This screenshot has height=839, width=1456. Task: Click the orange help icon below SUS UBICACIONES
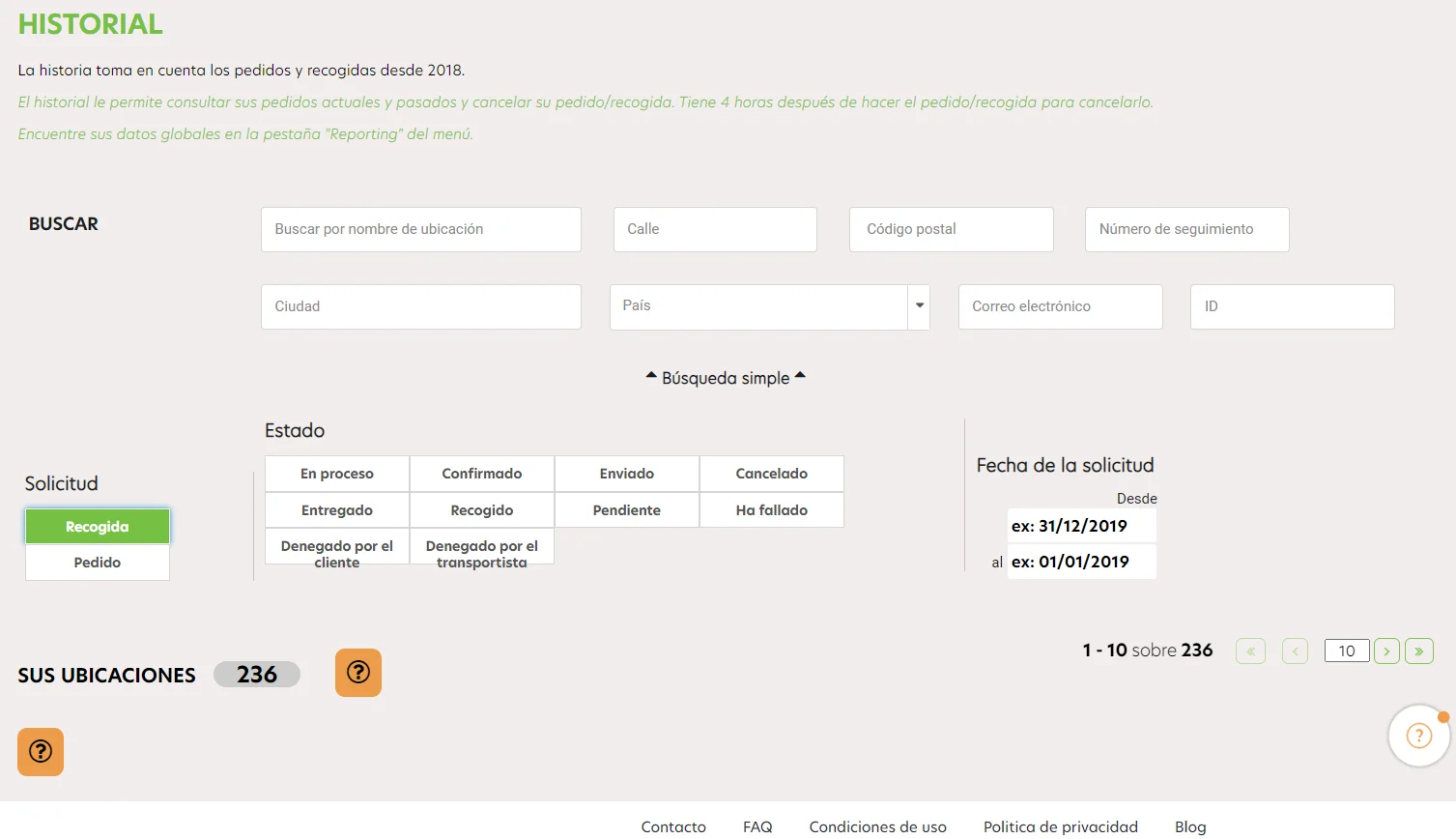coord(41,752)
